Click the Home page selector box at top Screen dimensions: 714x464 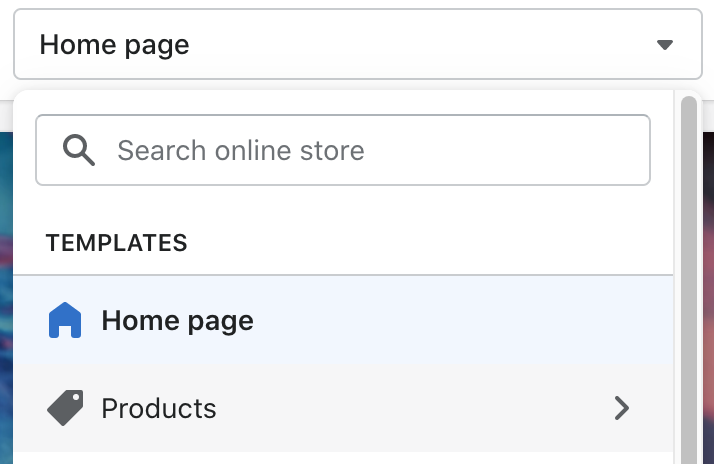click(358, 44)
